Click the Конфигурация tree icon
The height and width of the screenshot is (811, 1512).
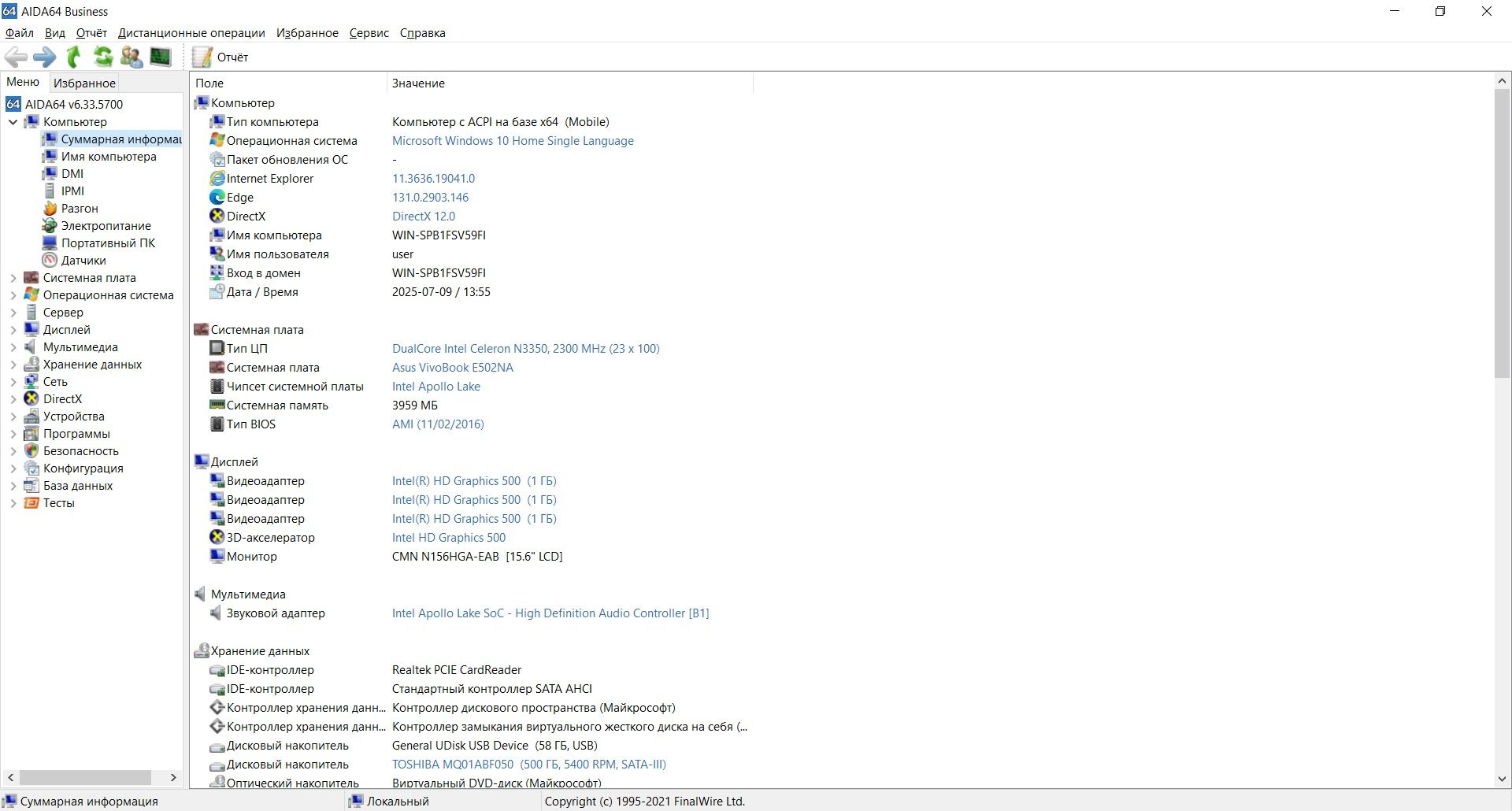31,468
